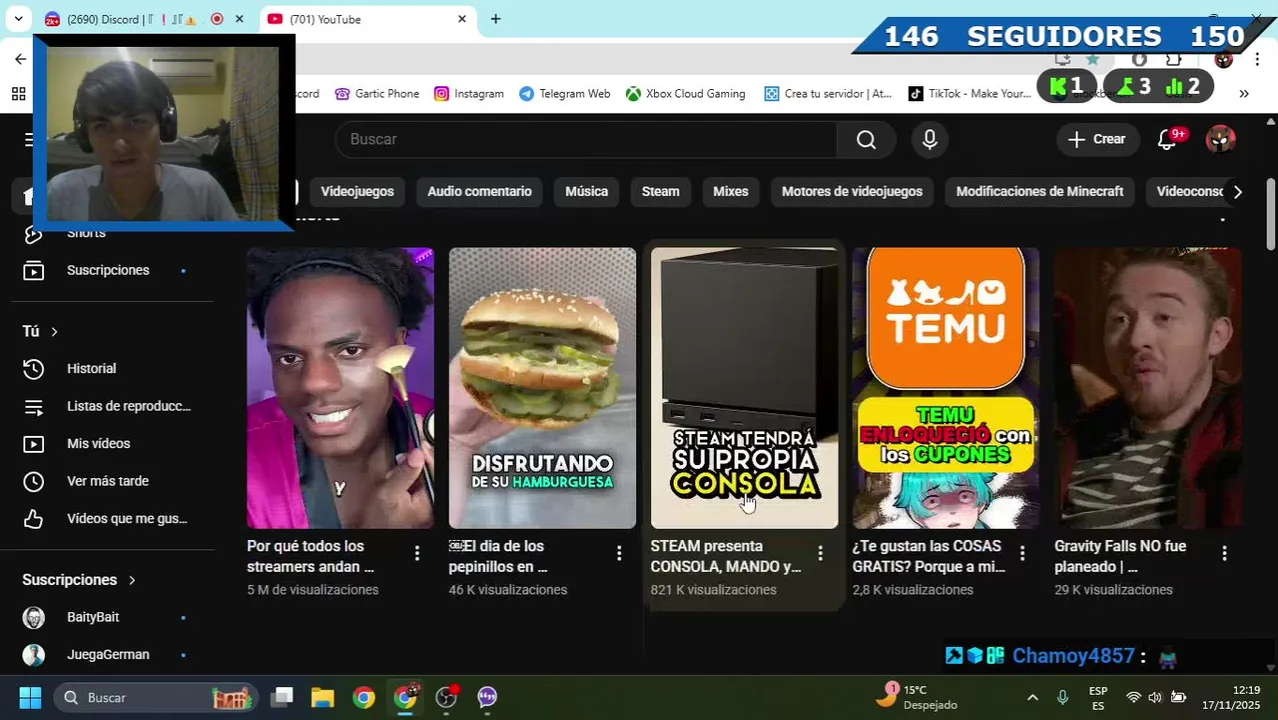Open liked videos thumbs-up icon

34,519
